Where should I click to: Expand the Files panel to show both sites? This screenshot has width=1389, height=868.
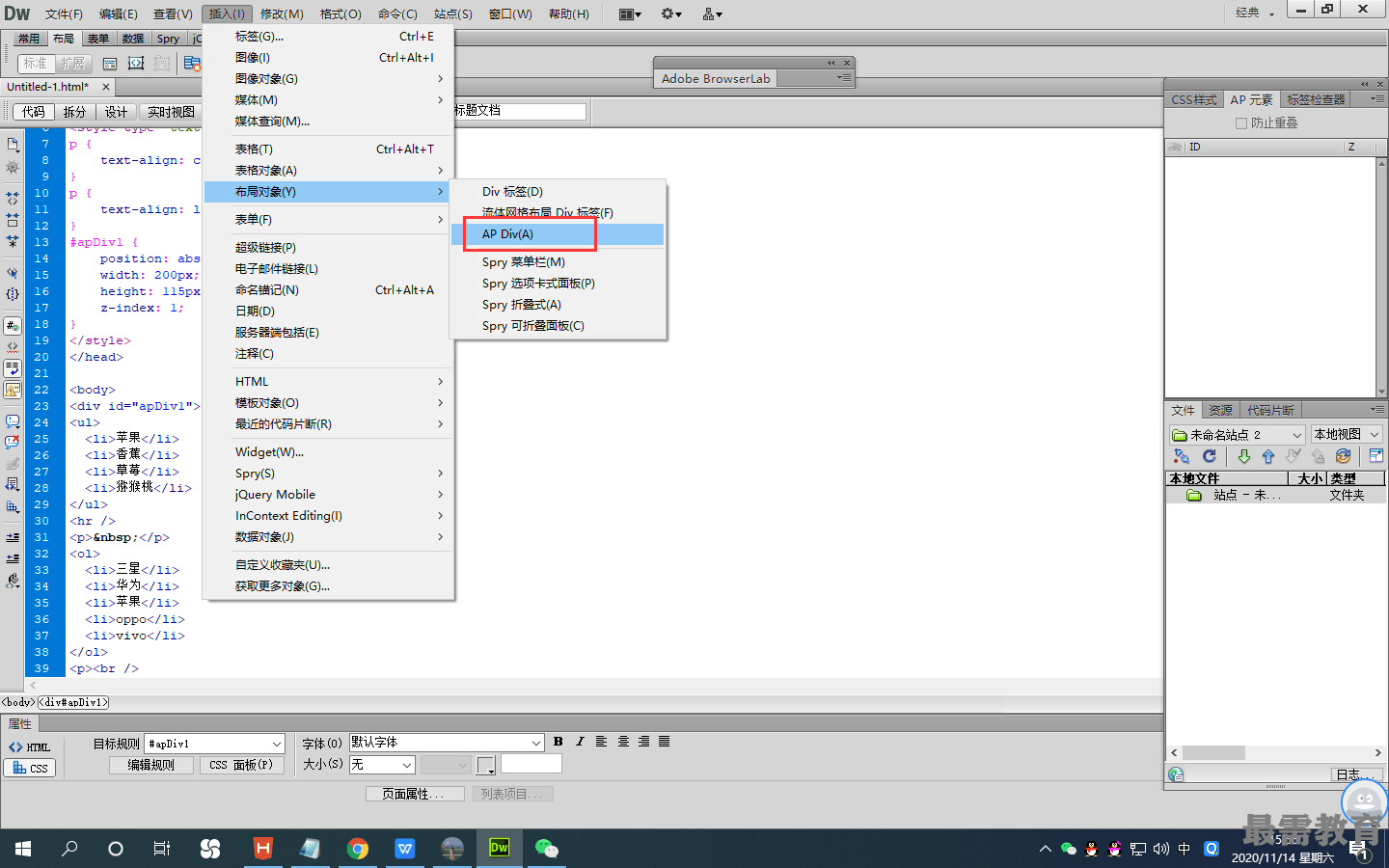pos(1375,456)
